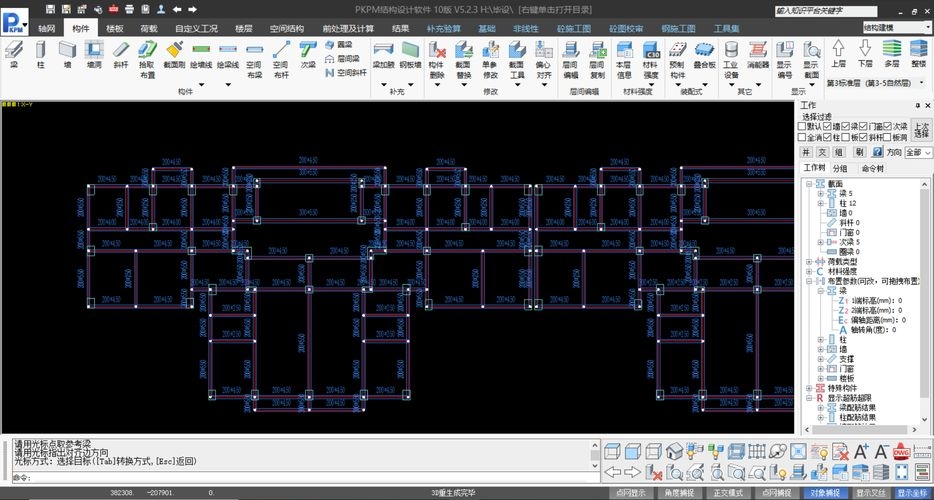This screenshot has height=500, width=934.
Task: Select the 柱 (column) tool
Action: [41, 53]
